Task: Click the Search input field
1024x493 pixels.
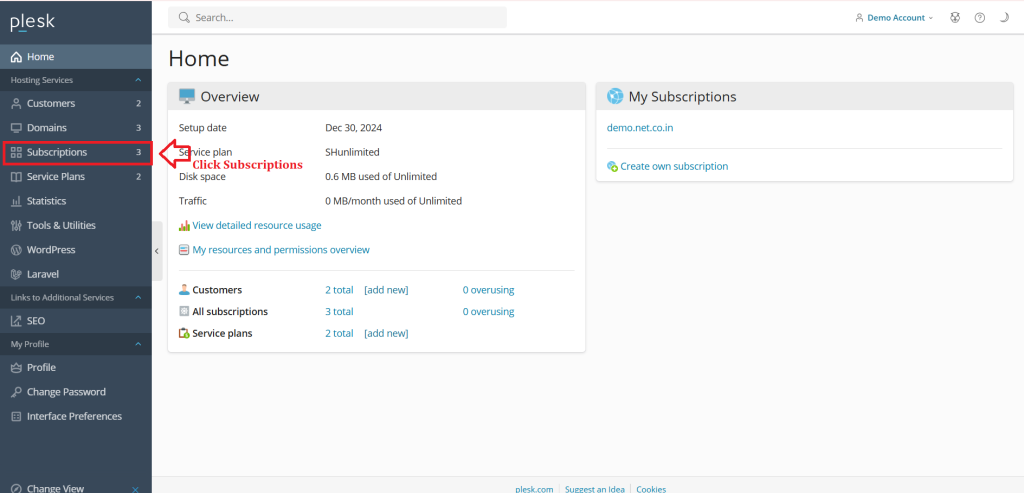Action: (x=337, y=18)
